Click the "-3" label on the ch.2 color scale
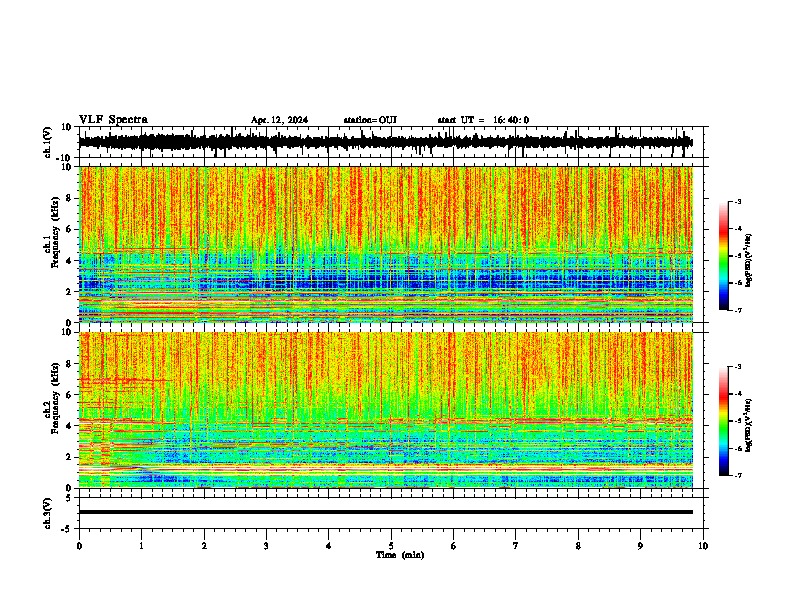This screenshot has width=792, height=612. click(x=738, y=367)
